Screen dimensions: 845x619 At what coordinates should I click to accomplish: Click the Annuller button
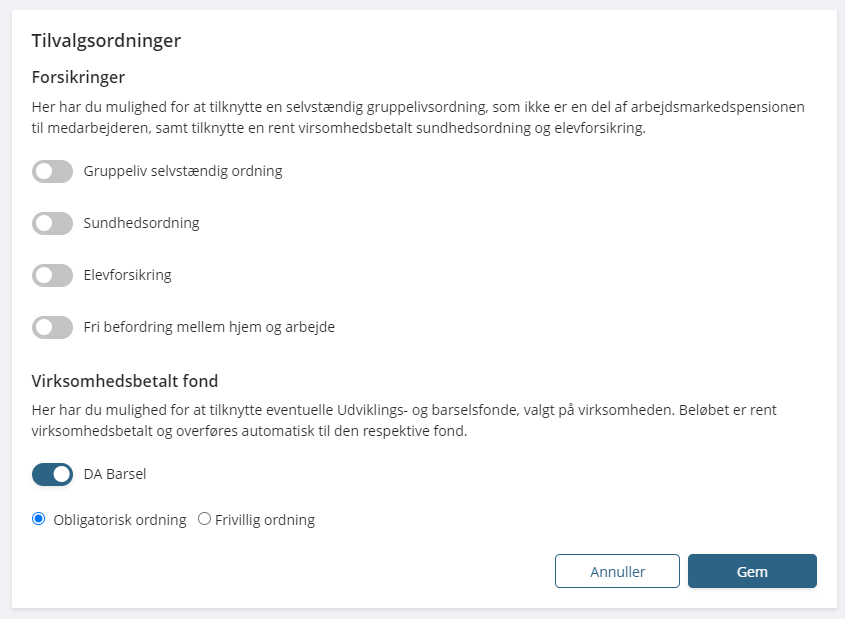click(x=617, y=571)
